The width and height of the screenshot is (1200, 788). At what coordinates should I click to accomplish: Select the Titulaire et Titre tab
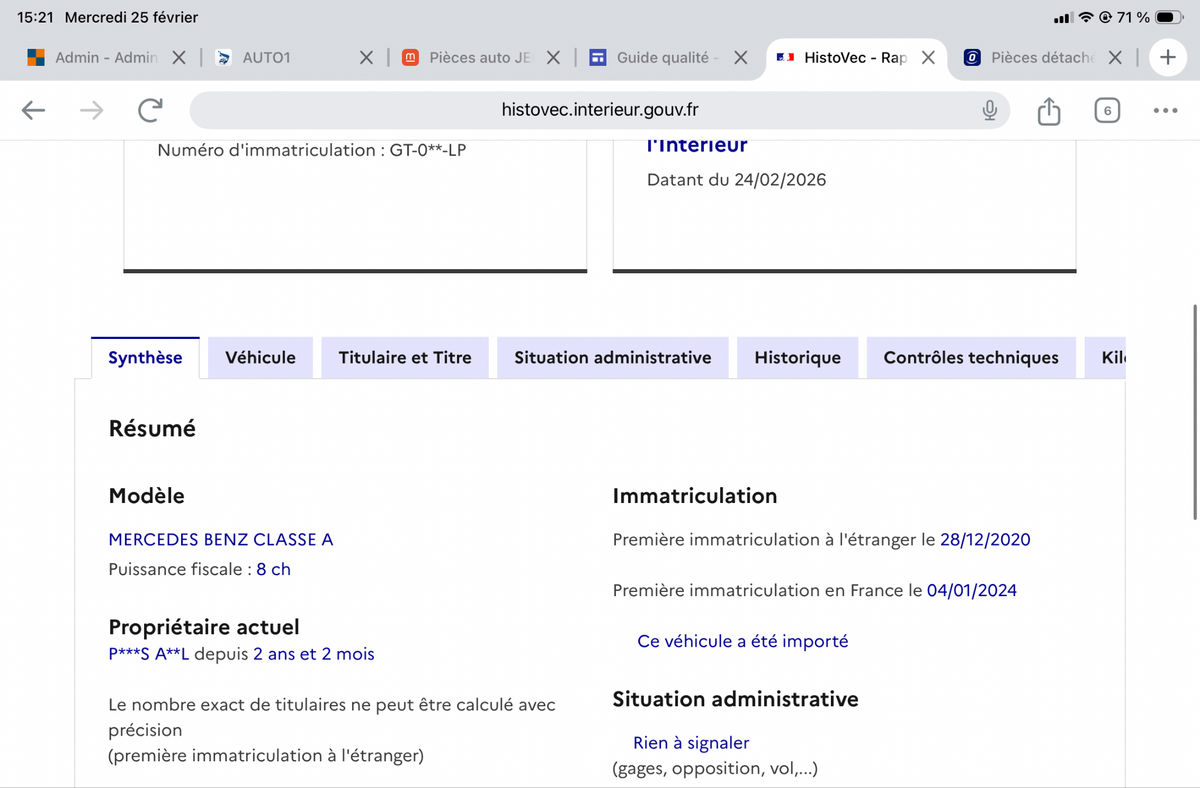click(405, 357)
